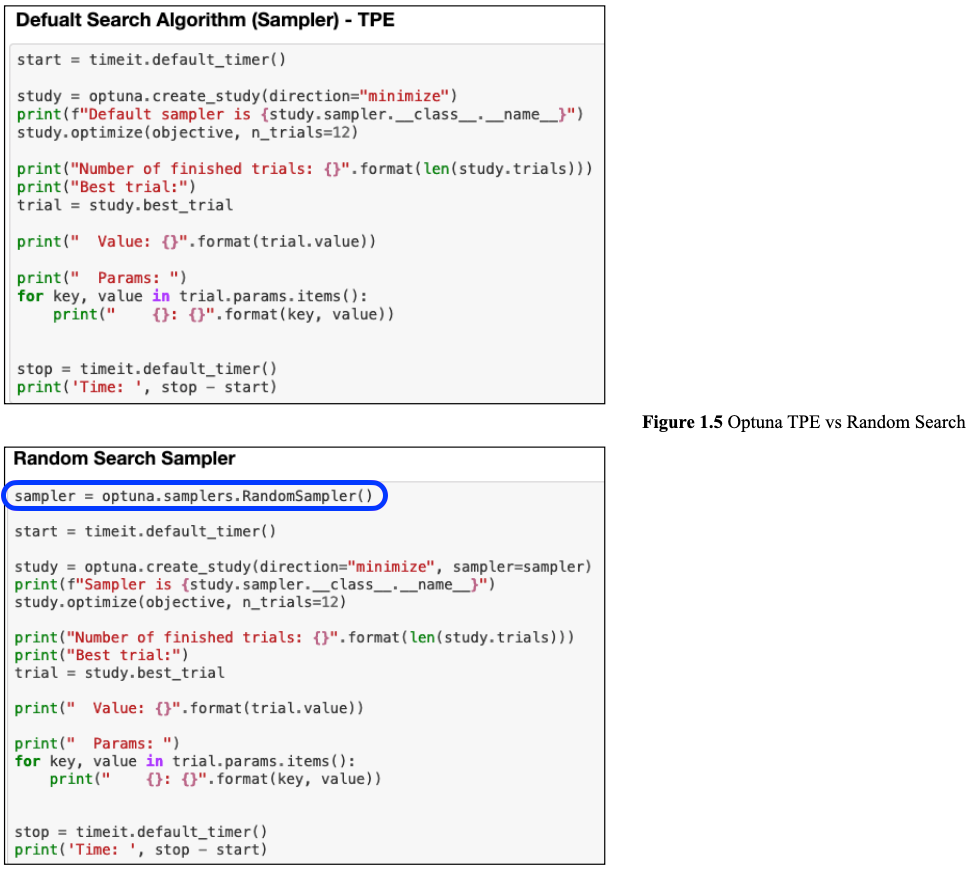Click the print 'Time: ' line in Random Search cell

pyautogui.click(x=141, y=850)
